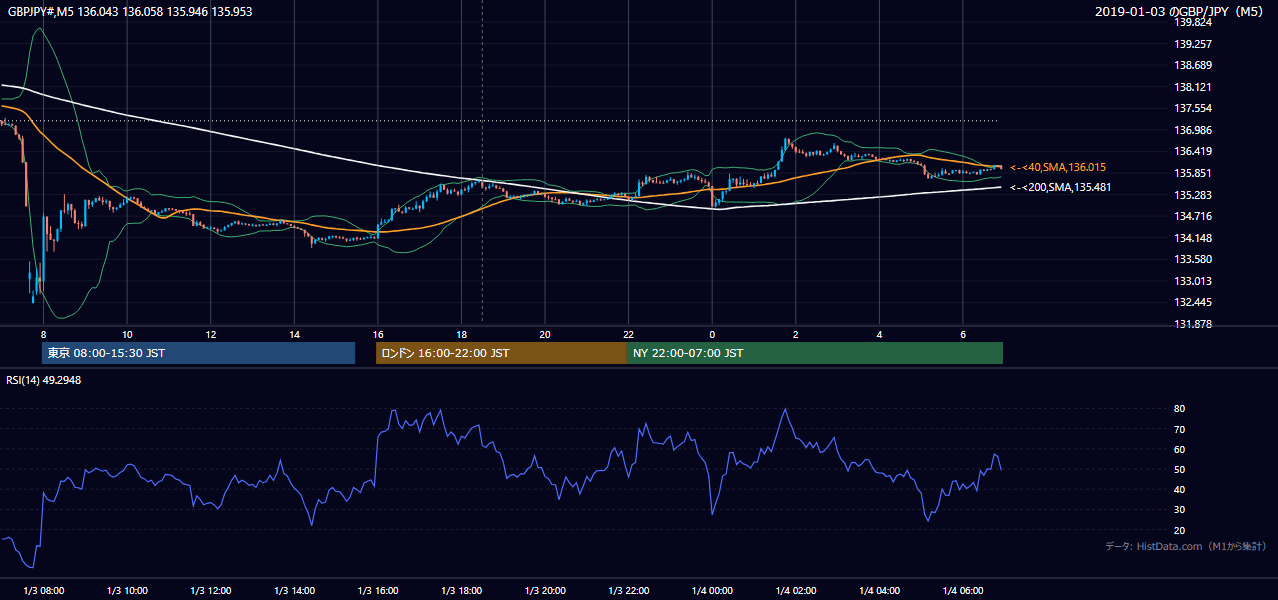
Task: Click hour label 0 under price chart
Action: pyautogui.click(x=712, y=334)
